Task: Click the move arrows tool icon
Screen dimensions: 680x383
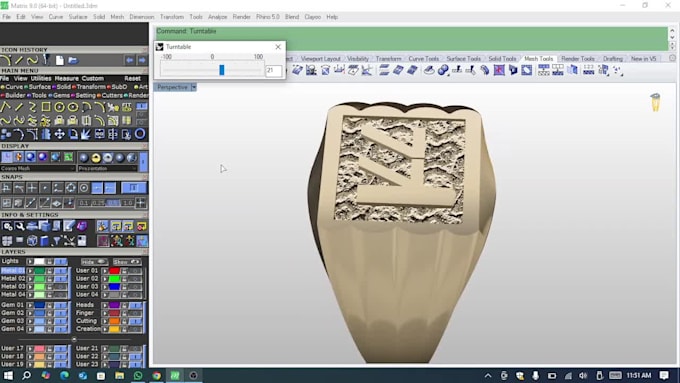Action: pyautogui.click(x=59, y=134)
